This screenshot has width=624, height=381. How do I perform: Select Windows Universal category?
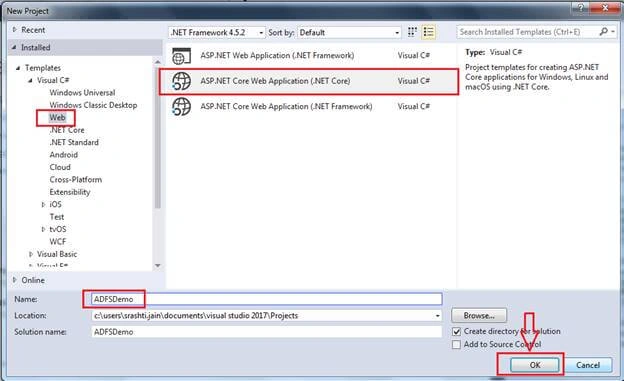tap(82, 93)
